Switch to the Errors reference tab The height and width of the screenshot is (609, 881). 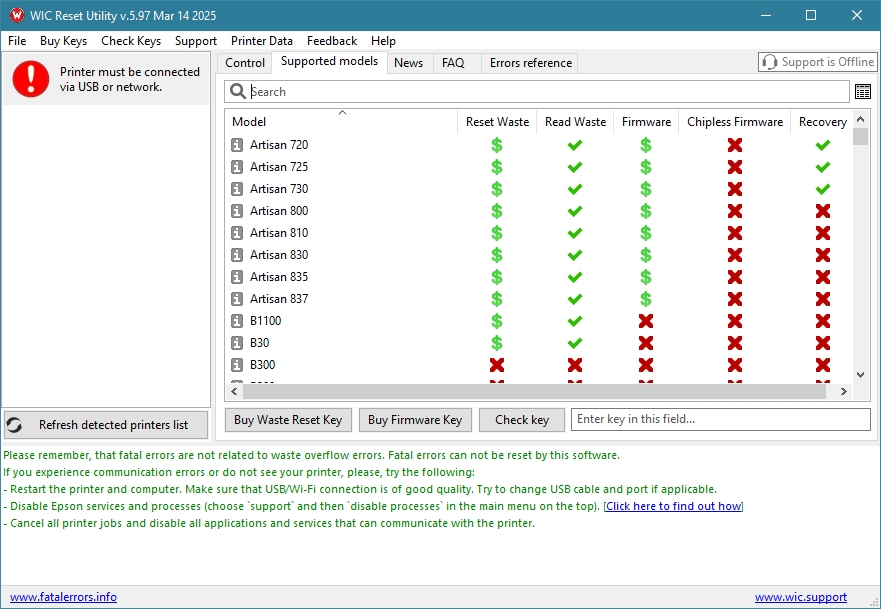[x=530, y=63]
